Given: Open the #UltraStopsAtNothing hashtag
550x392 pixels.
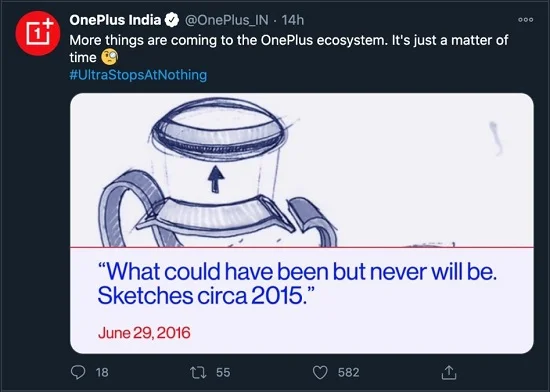Looking at the screenshot, I should click(138, 75).
